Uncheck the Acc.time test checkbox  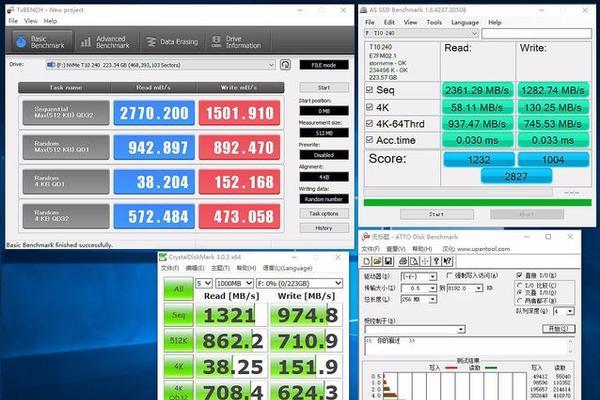pyautogui.click(x=369, y=140)
